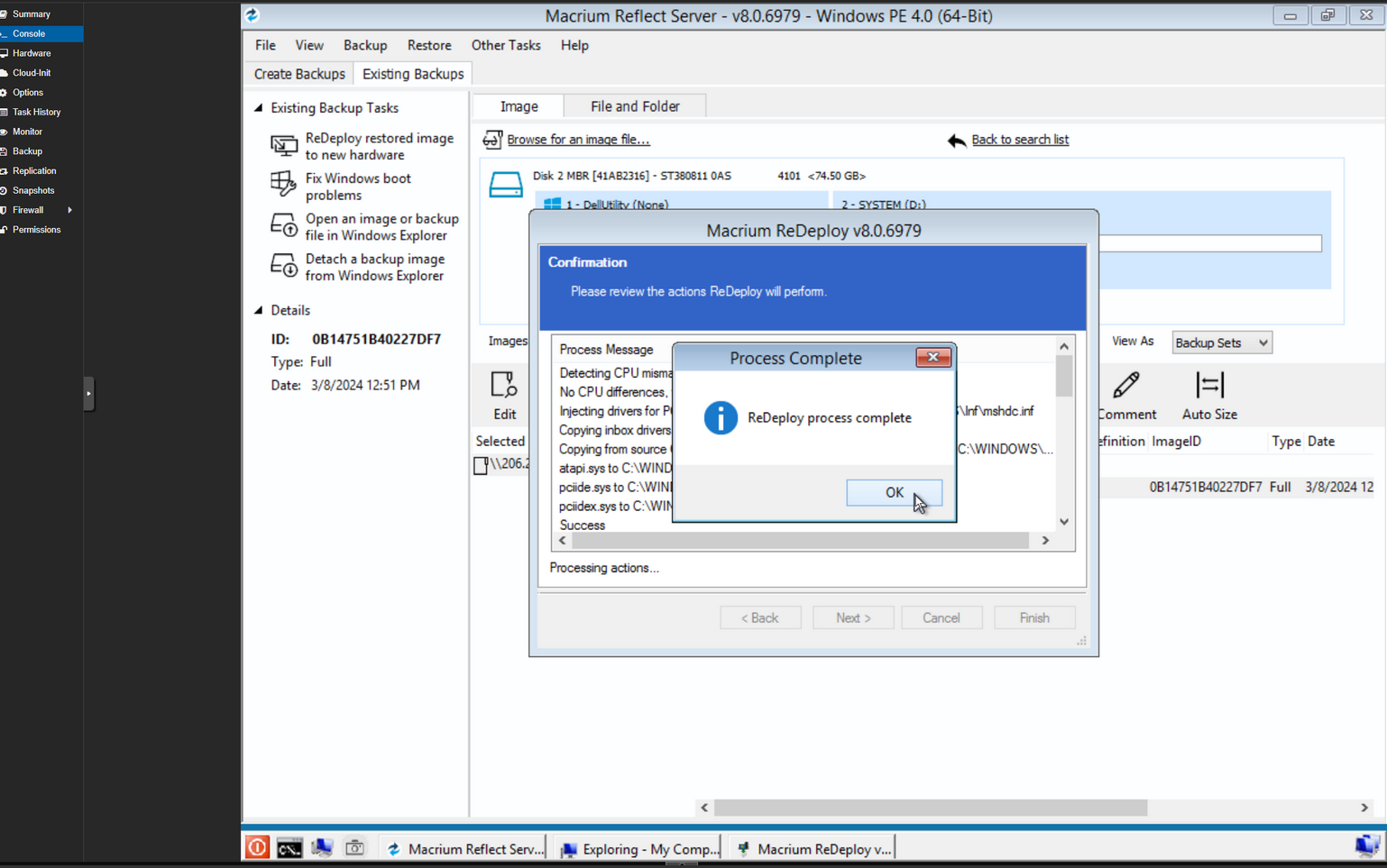This screenshot has height=868, width=1387.
Task: Open the View As Backup Sets dropdown
Action: coord(1221,343)
